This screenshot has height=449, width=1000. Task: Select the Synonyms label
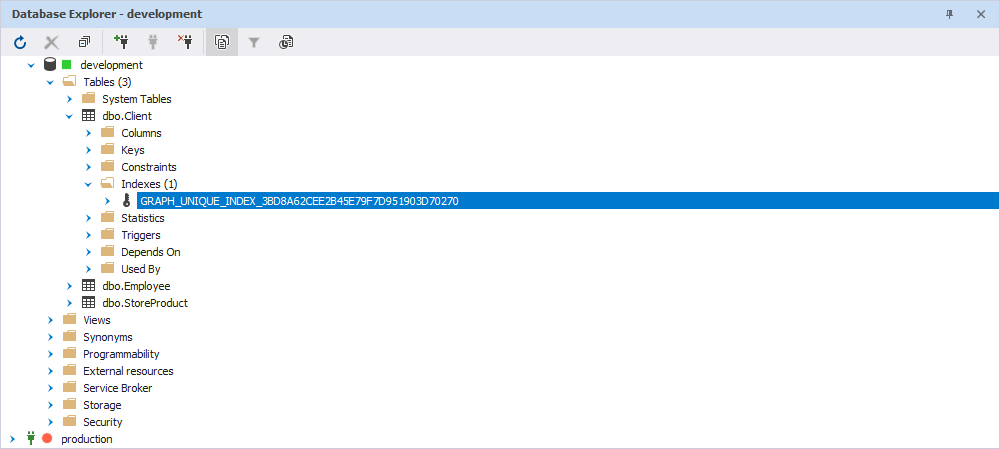pos(108,337)
